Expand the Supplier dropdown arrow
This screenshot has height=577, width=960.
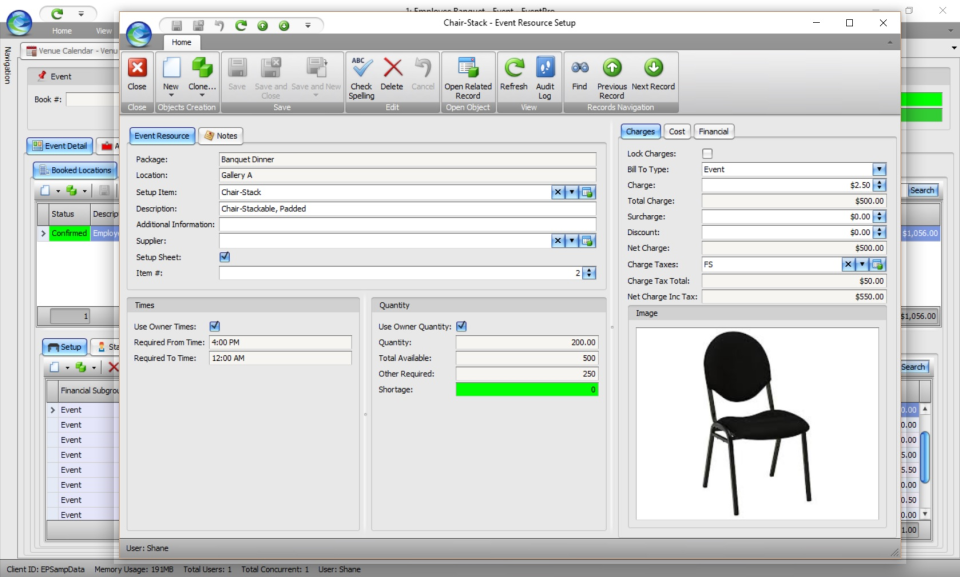point(572,241)
